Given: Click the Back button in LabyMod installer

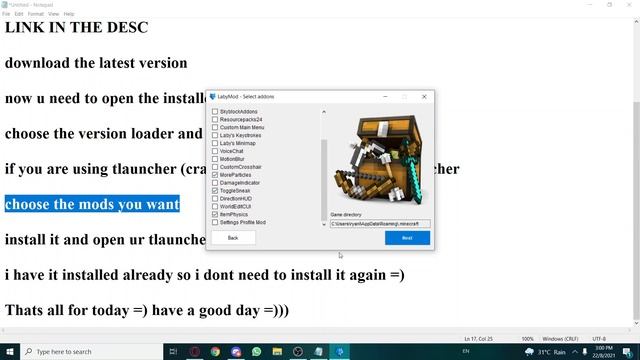Looking at the screenshot, I should [233, 238].
